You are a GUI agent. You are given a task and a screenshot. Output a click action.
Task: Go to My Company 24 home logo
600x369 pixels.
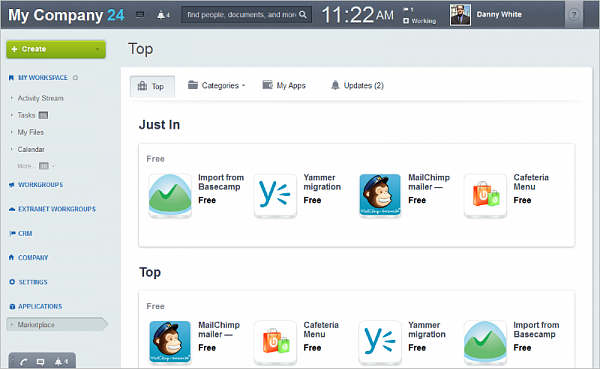tap(66, 15)
